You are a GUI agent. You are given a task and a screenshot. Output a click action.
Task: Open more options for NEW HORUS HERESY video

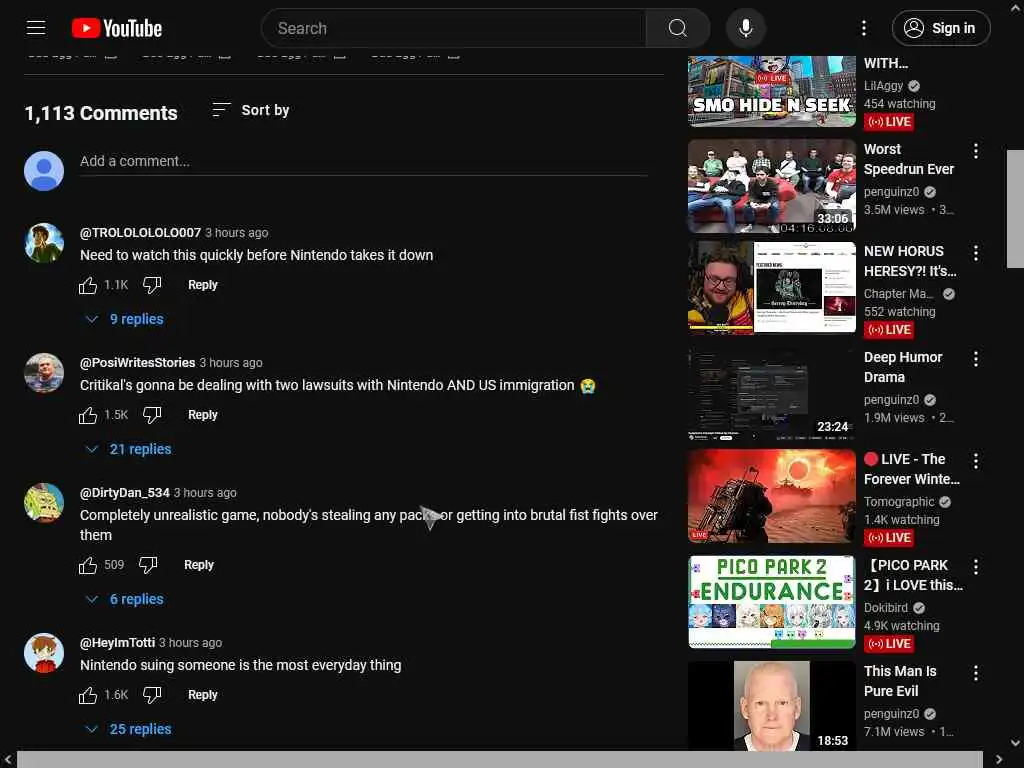(x=976, y=253)
